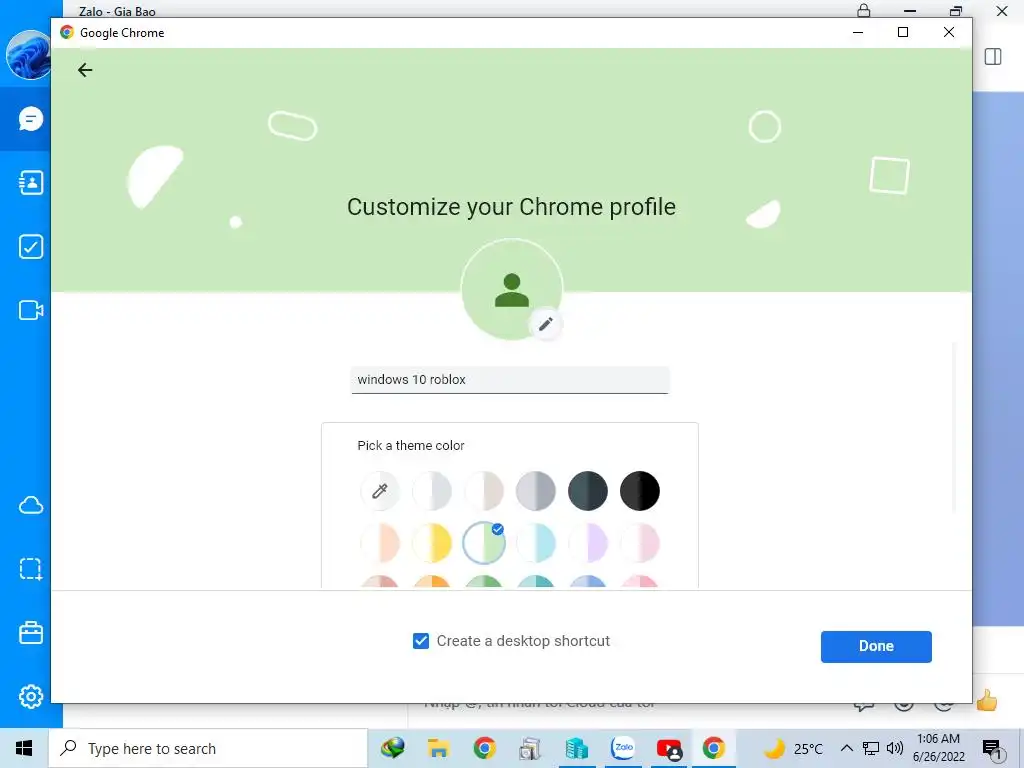Image resolution: width=1024 pixels, height=768 pixels.
Task: Open the red taskbar icon beside Zalo
Action: pos(669,748)
